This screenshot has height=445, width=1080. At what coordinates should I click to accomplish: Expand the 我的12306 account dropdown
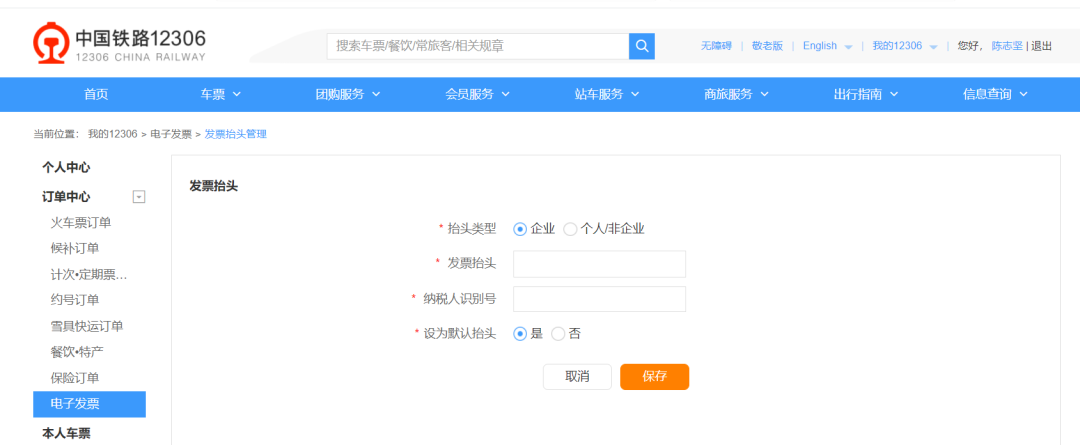point(904,46)
